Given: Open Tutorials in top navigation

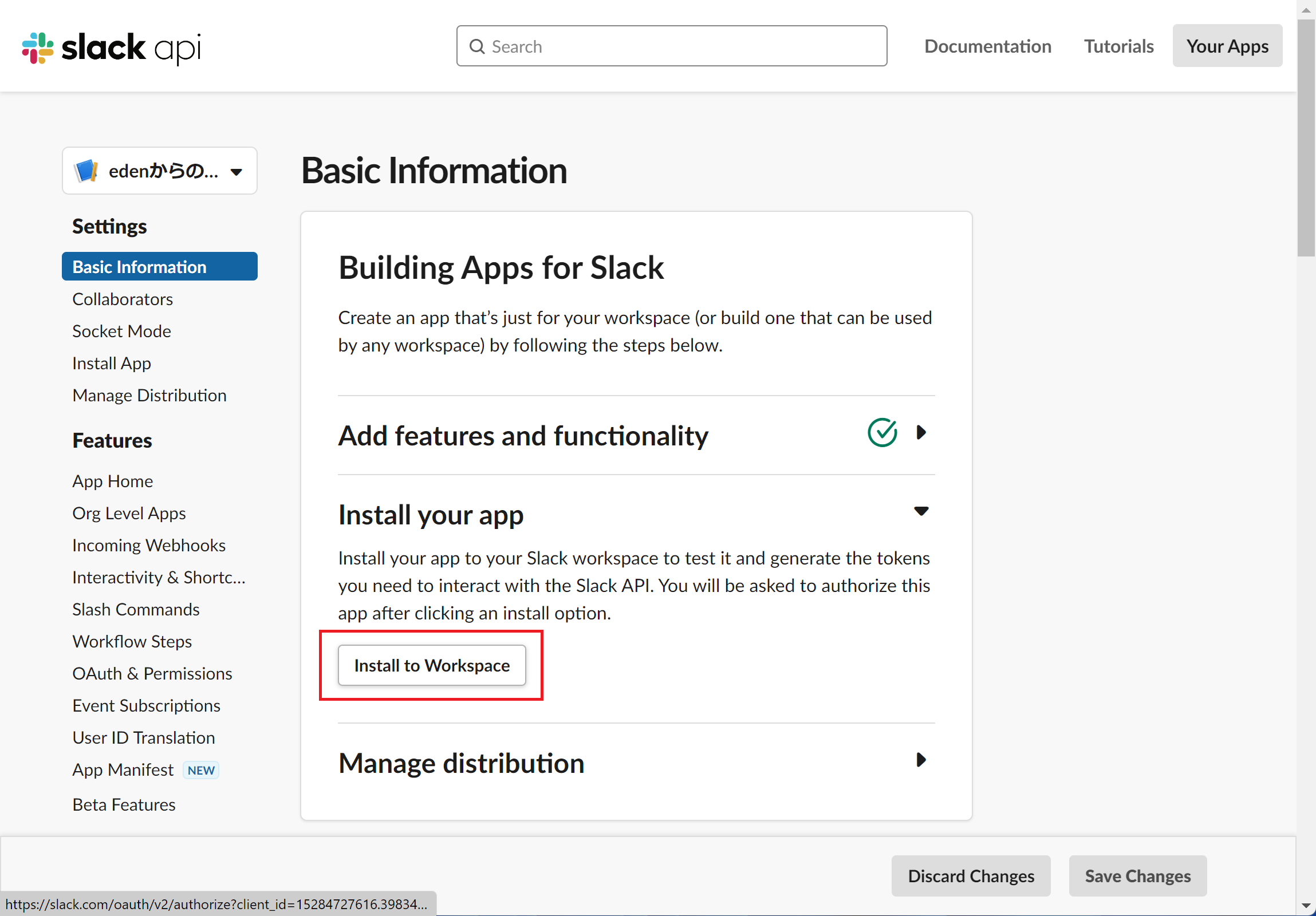Looking at the screenshot, I should pos(1118,46).
